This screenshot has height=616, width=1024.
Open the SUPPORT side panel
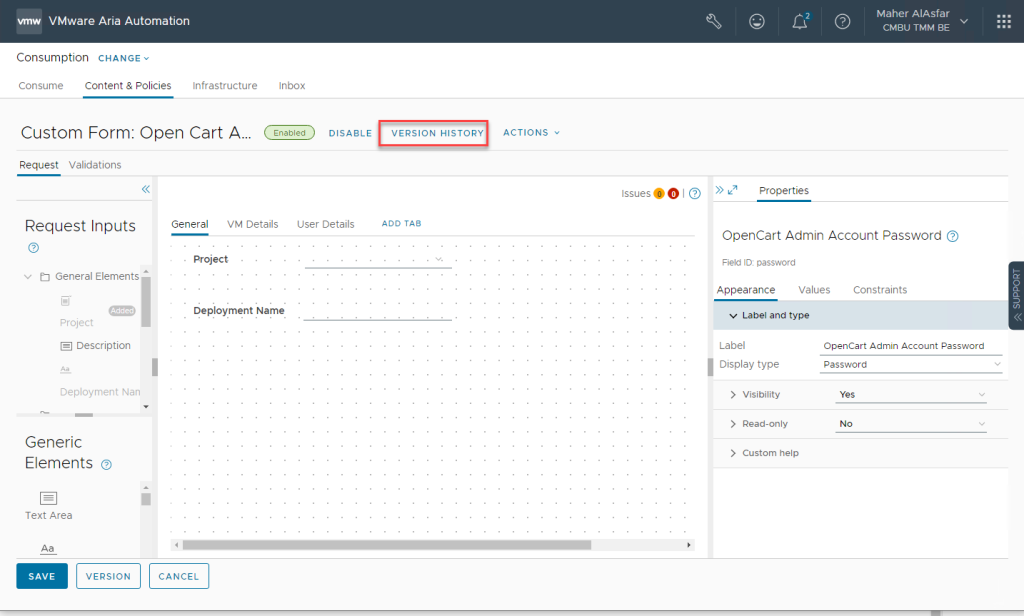[1016, 295]
